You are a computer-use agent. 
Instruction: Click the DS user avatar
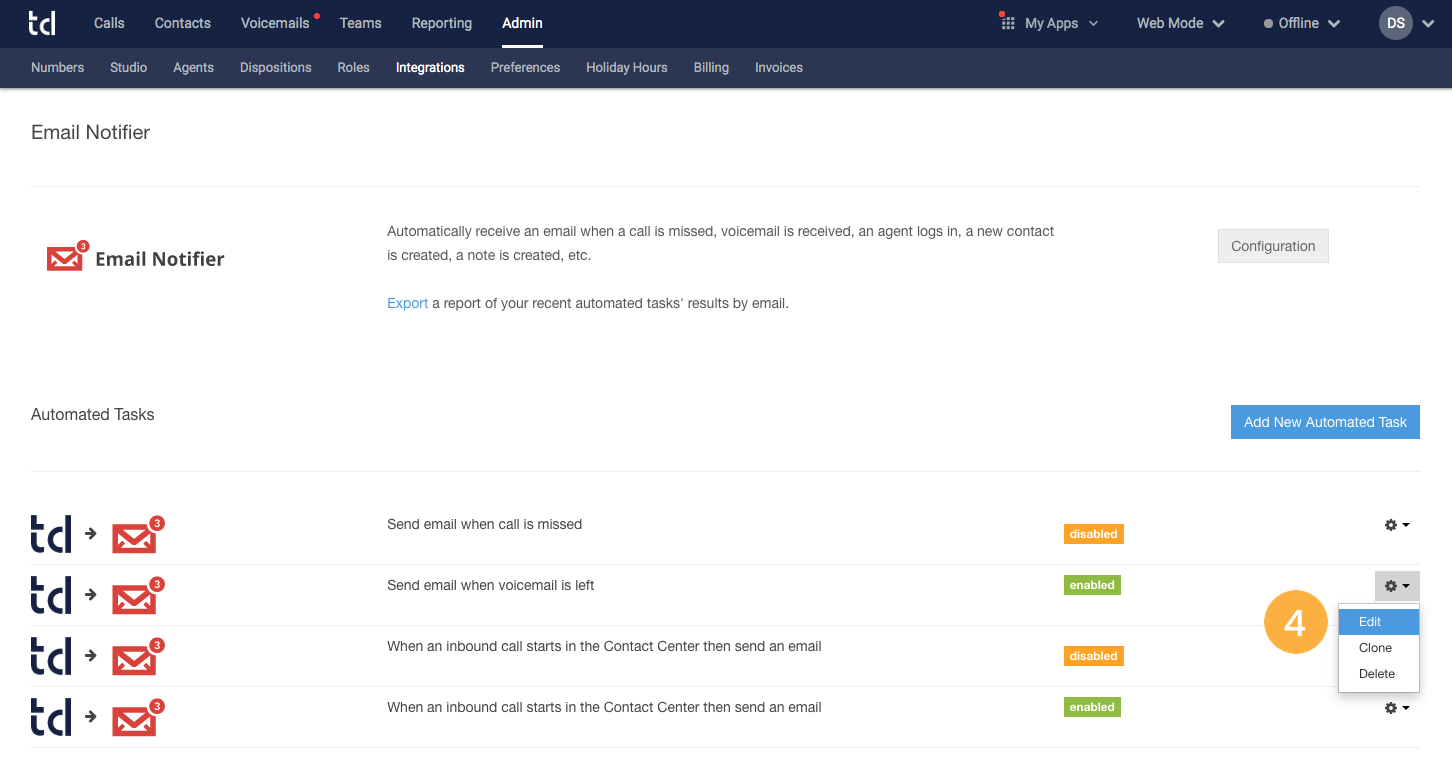pos(1395,23)
